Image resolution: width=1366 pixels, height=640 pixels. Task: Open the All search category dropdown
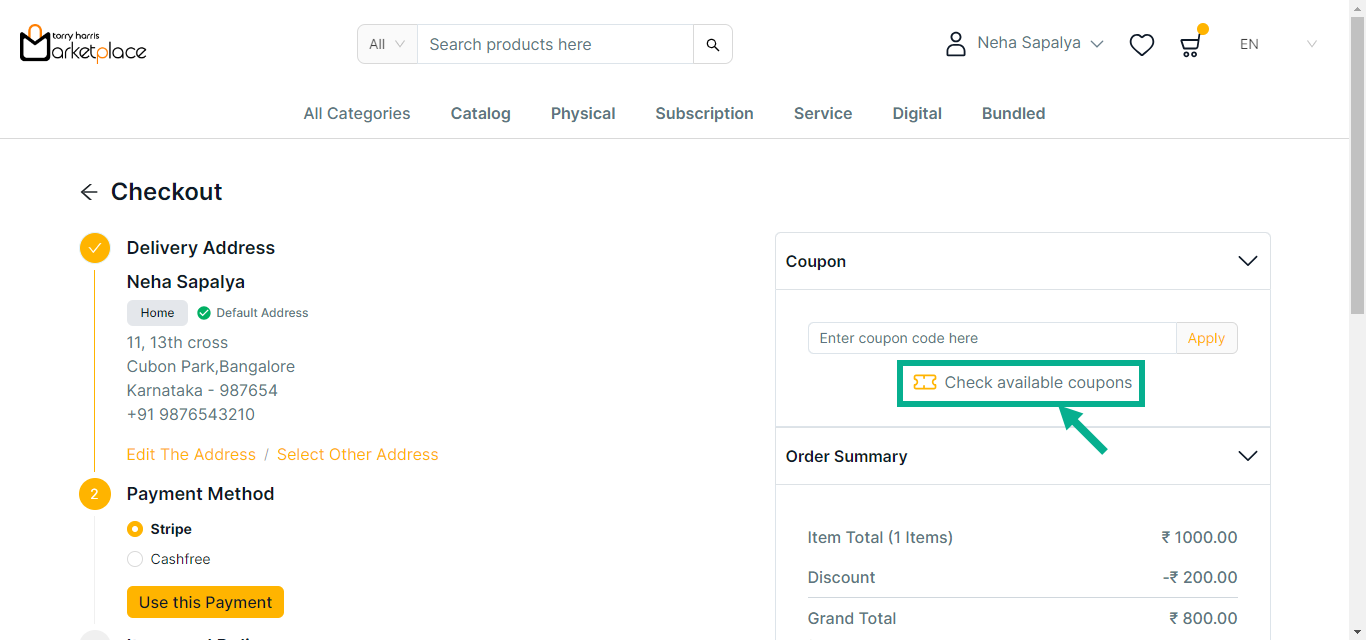click(387, 44)
